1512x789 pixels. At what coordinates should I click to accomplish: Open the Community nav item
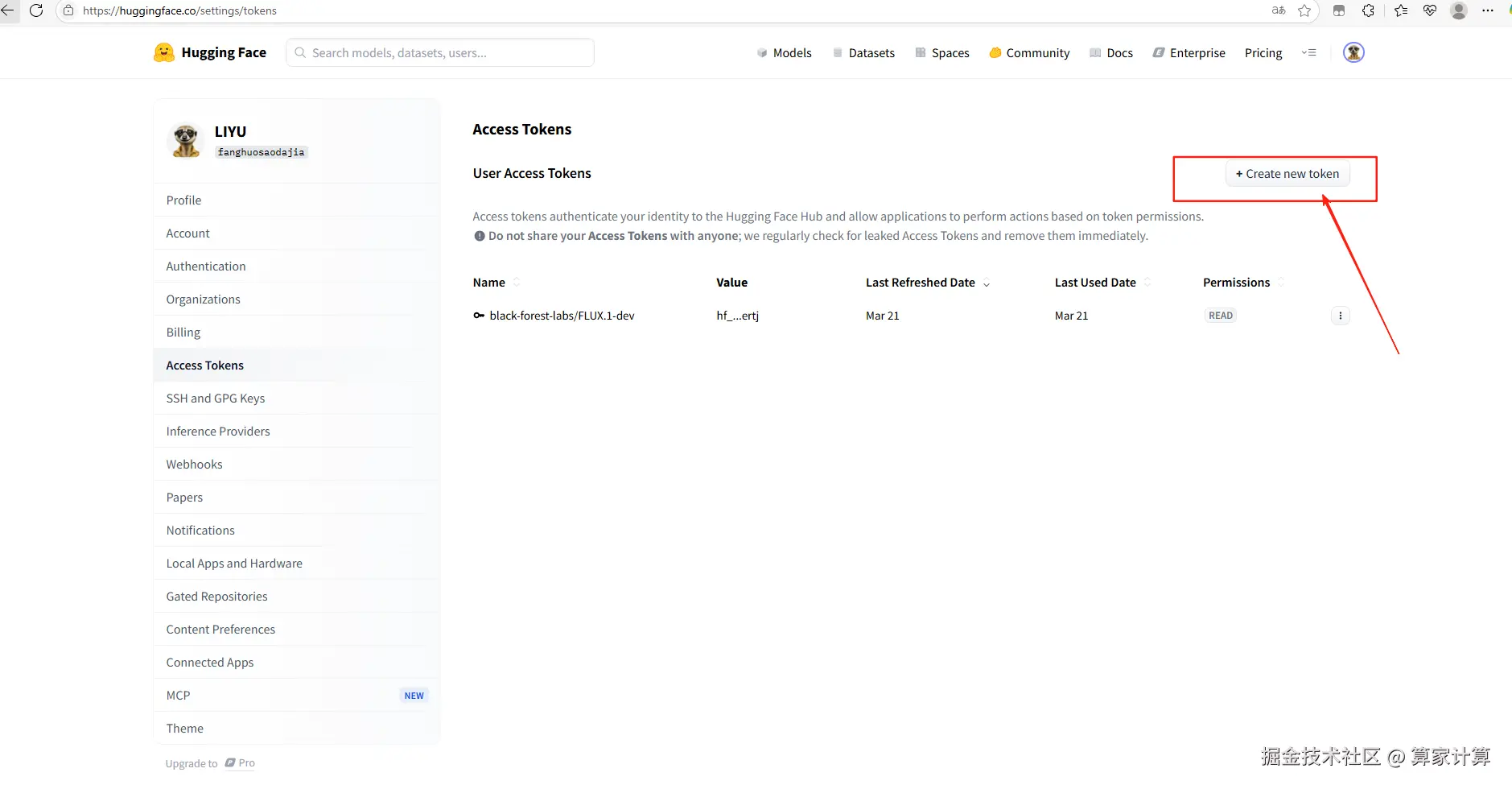[1030, 52]
